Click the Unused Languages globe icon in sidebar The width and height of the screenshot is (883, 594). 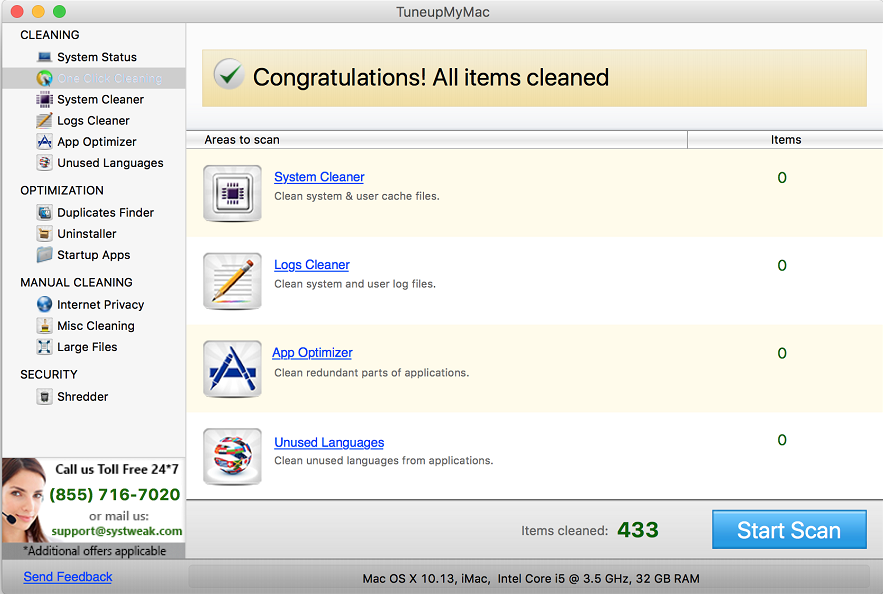pos(44,163)
